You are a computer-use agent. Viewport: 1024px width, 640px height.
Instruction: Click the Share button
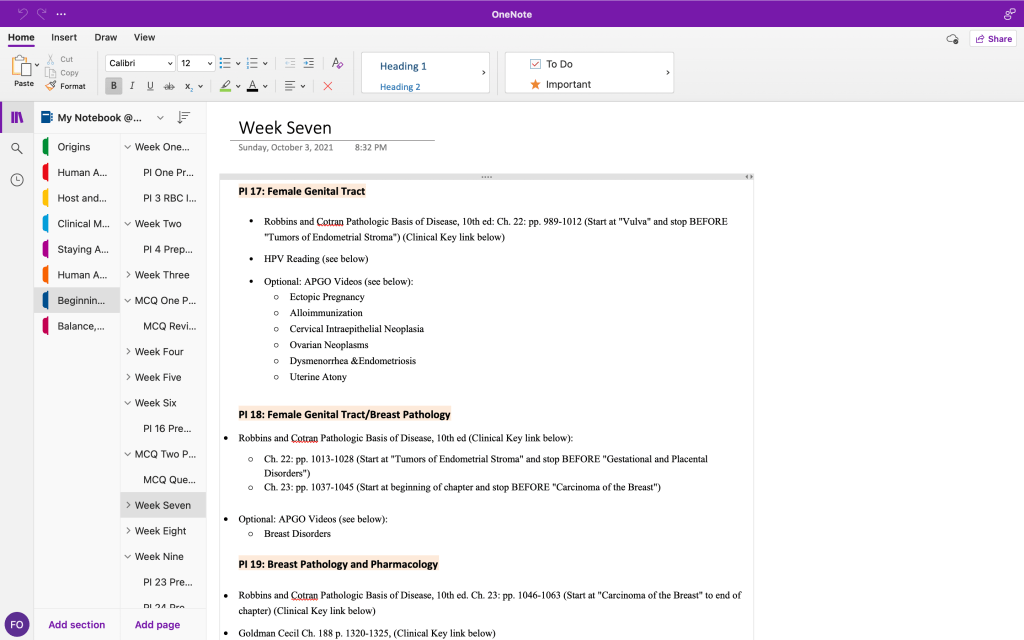(992, 39)
